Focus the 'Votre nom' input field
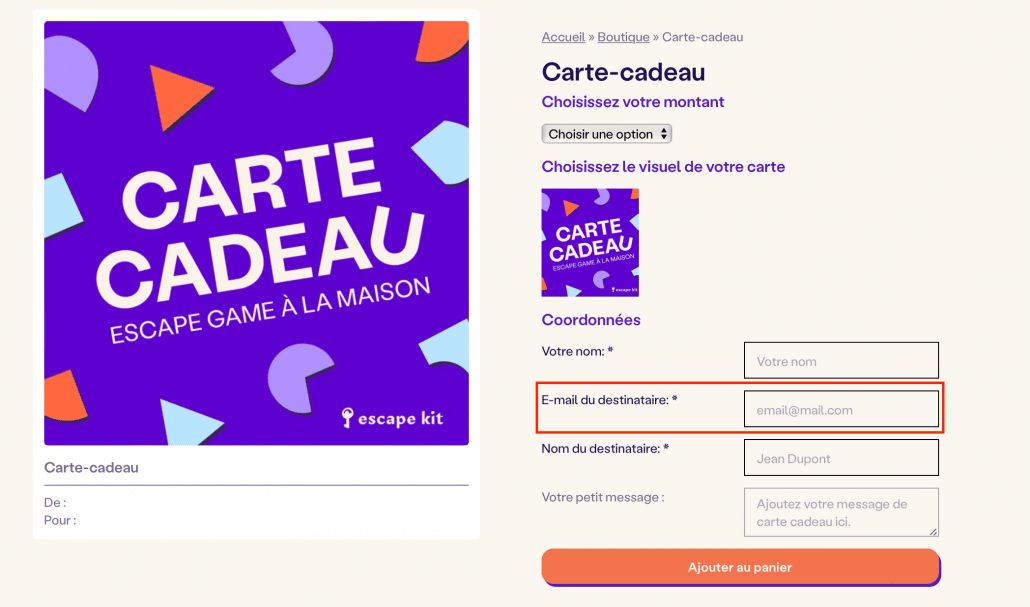 click(841, 361)
